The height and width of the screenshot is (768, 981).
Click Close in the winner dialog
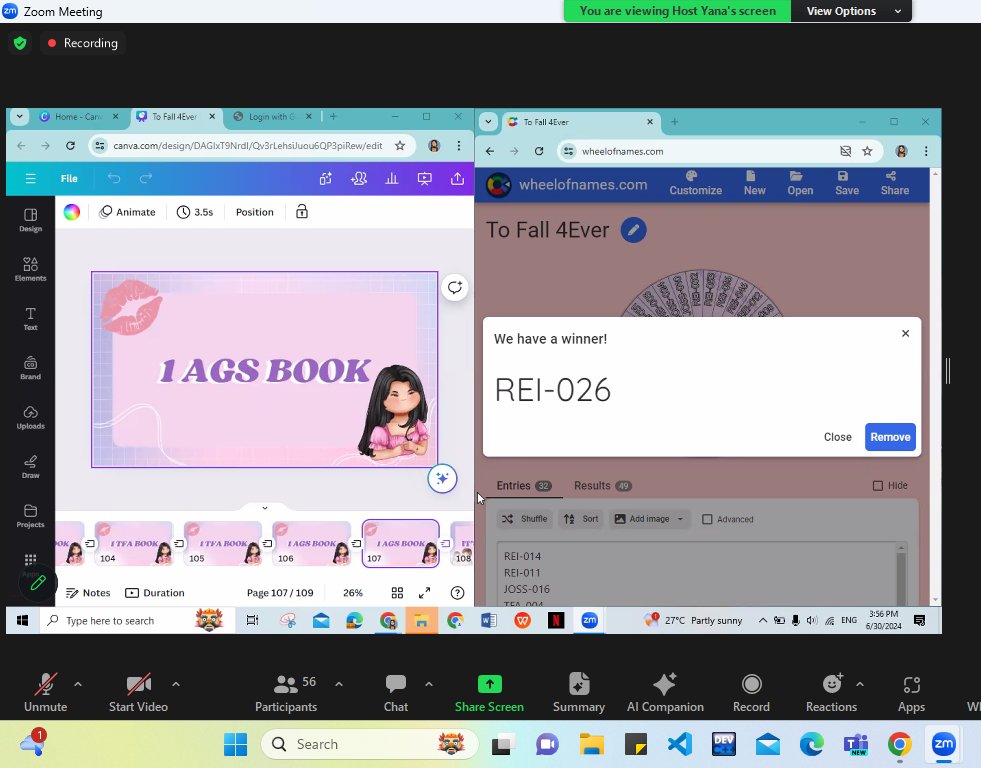[x=837, y=437]
